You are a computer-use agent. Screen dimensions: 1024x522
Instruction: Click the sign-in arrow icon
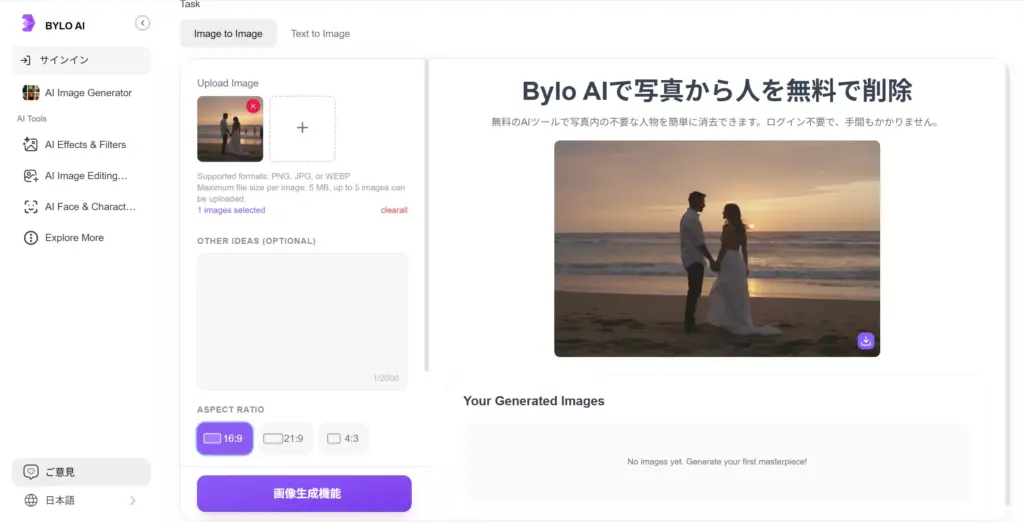tap(25, 60)
